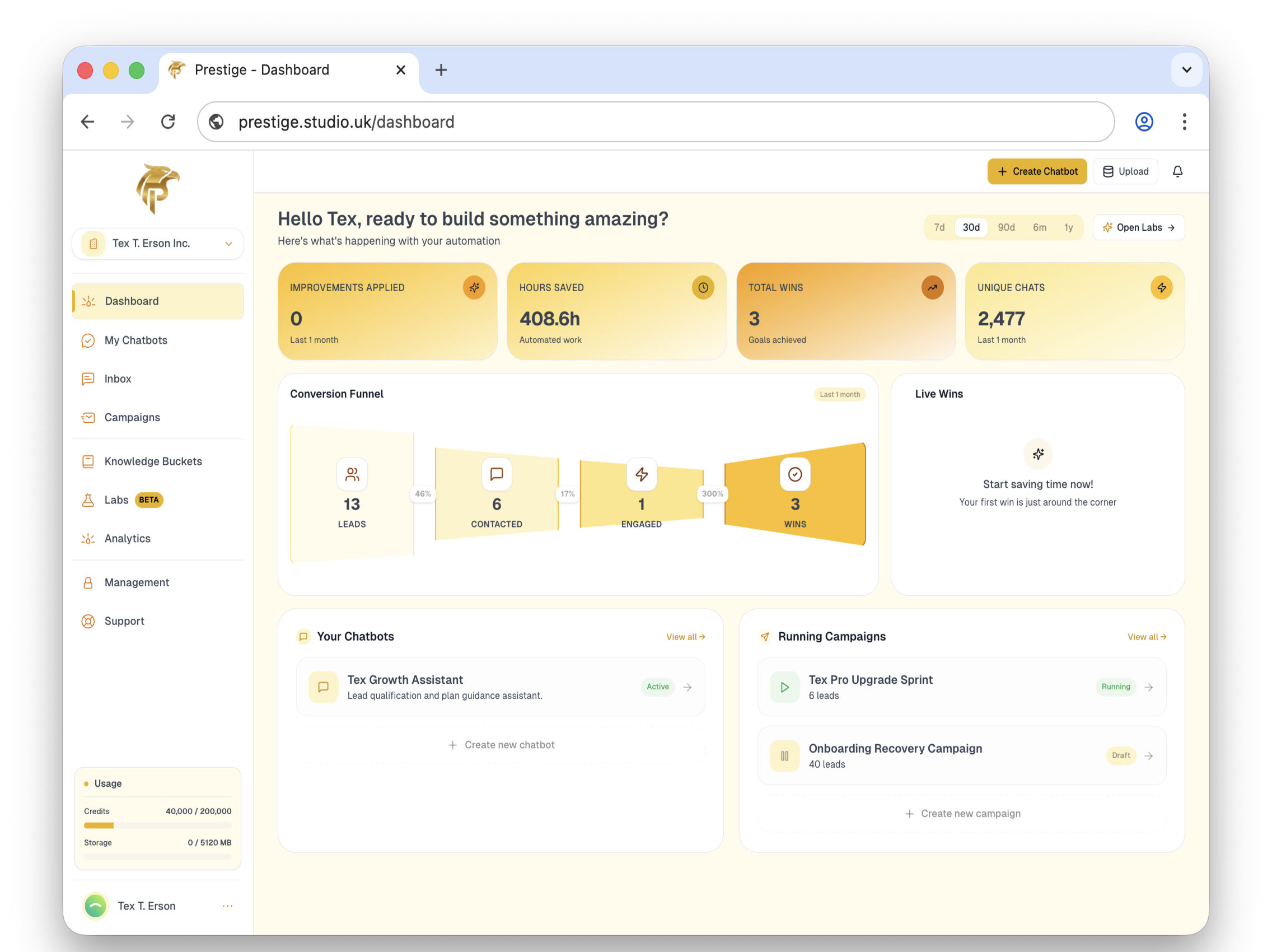Switch time range to 90d
Screen dimensions: 1272x952
click(1006, 227)
